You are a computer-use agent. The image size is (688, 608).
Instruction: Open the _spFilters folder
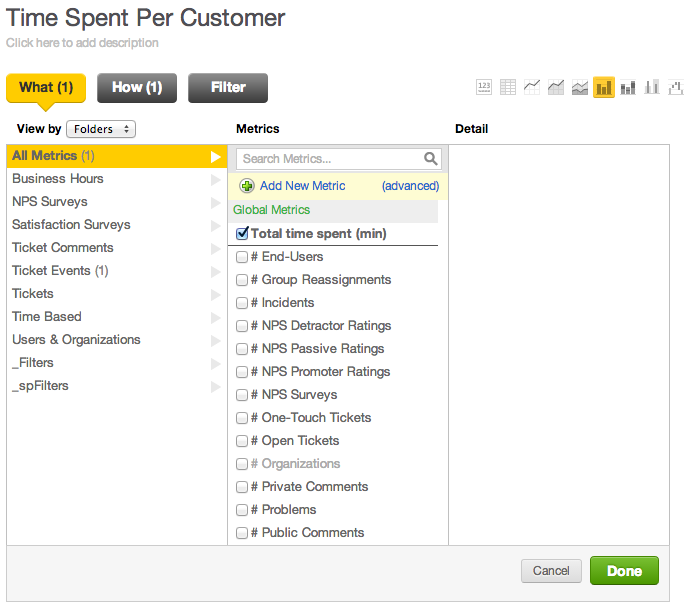117,386
